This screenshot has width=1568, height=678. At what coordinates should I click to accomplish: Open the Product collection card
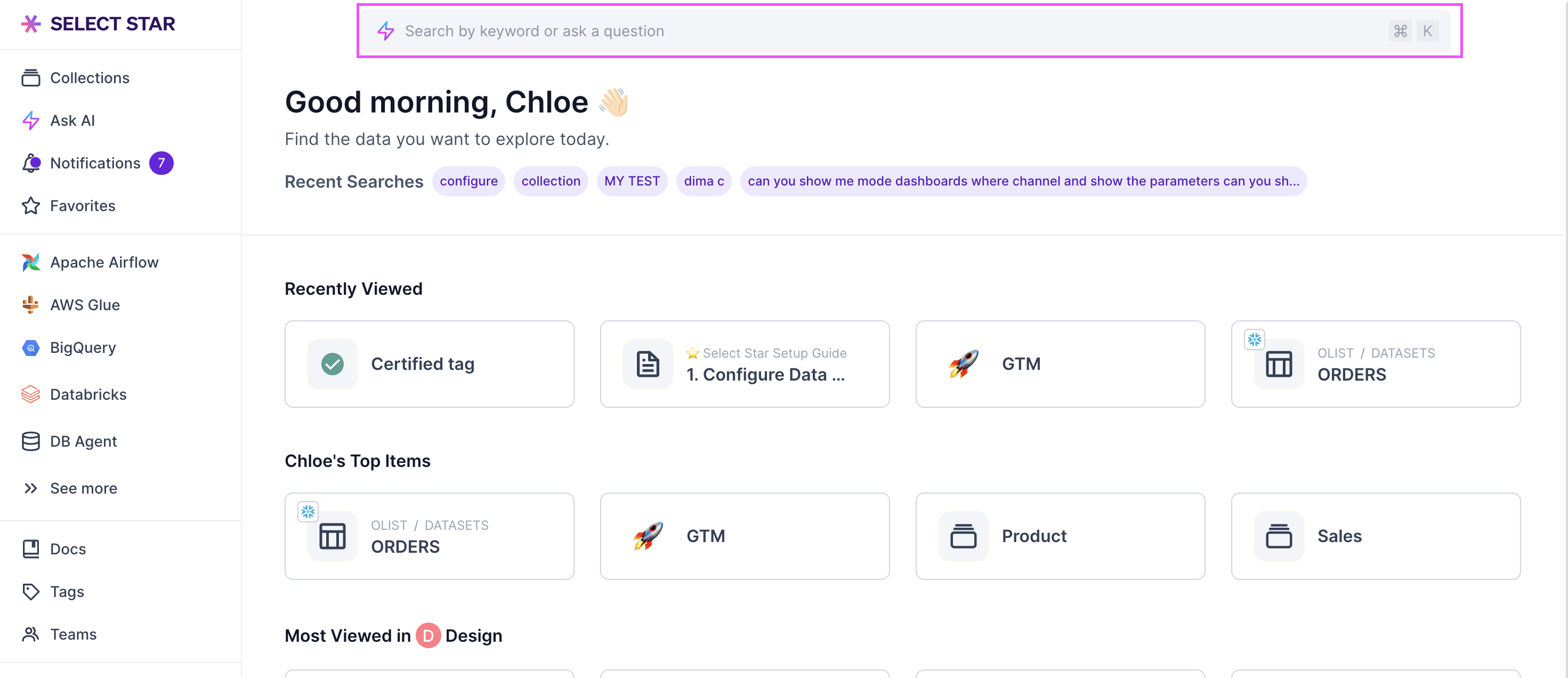(1060, 536)
